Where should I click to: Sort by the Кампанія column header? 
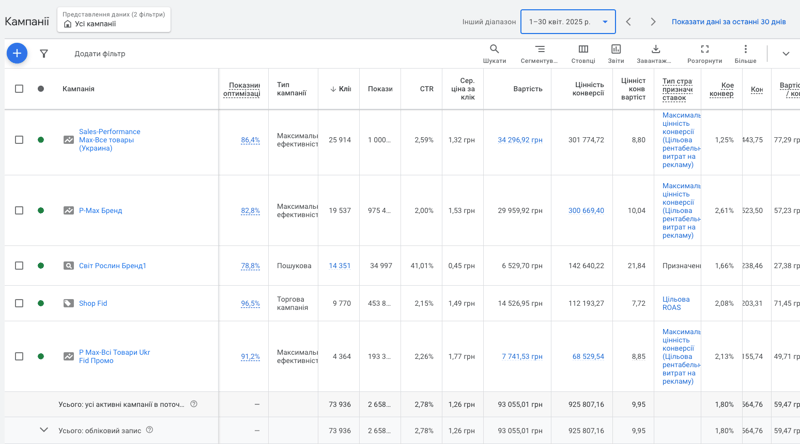78,89
